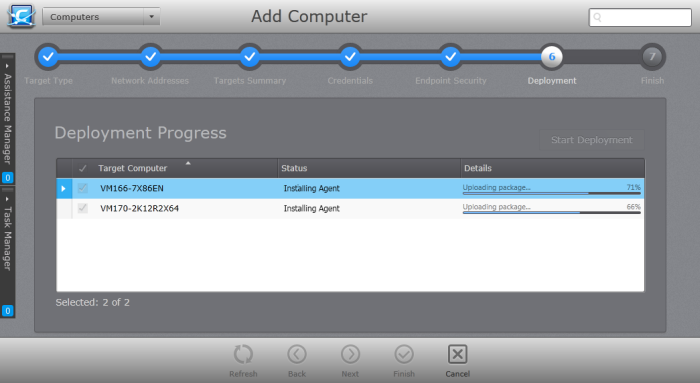Screen dimensions: 700x383
Task: Click the Target Type step label
Action: pos(48,81)
